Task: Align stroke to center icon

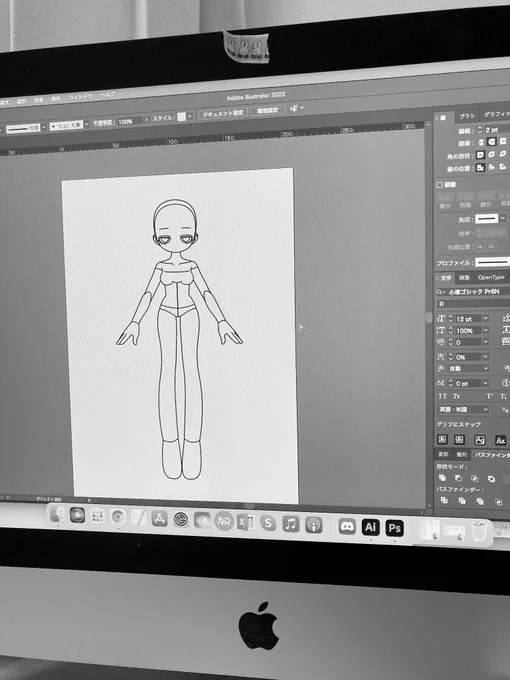Action: [x=481, y=167]
